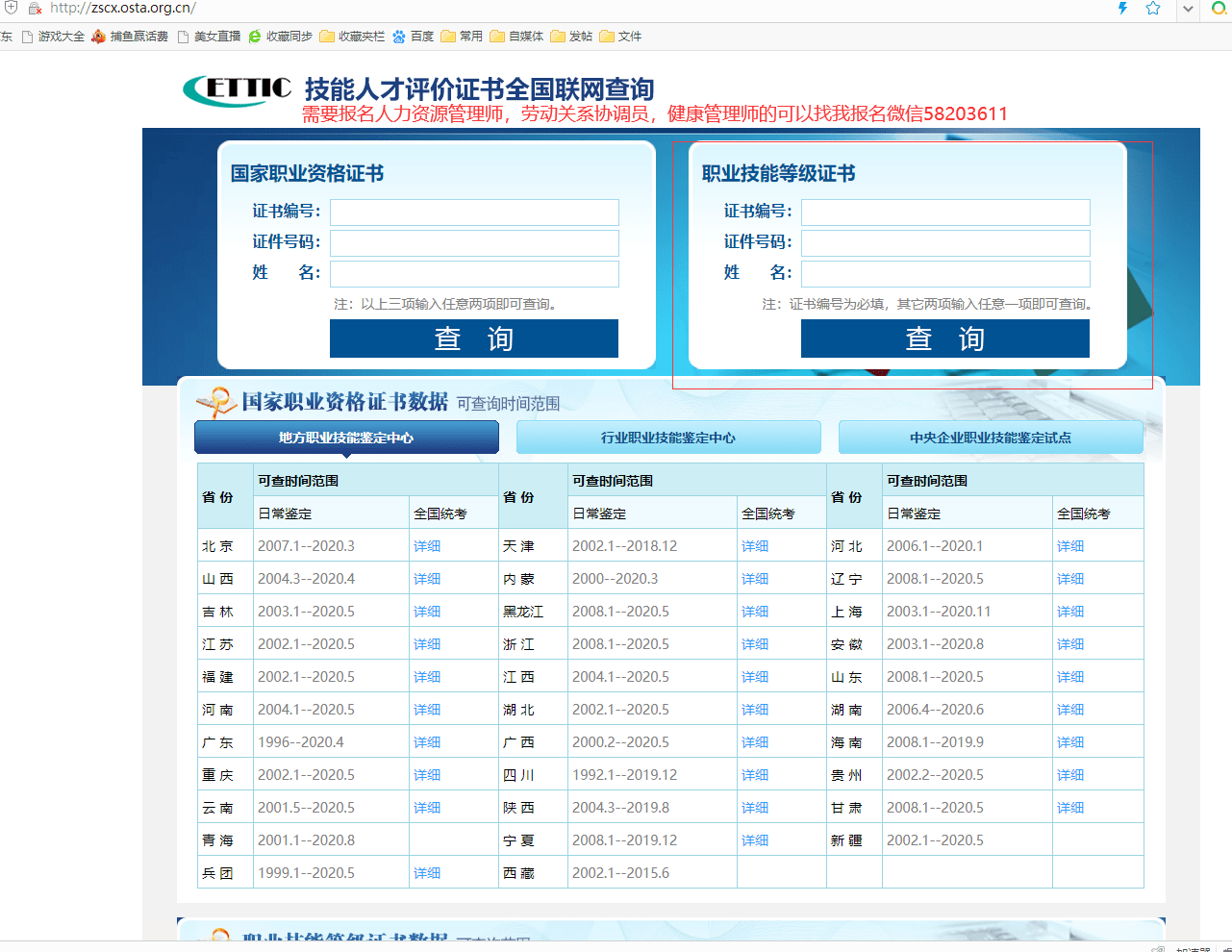Open 详细 link for 广东

pos(427,742)
